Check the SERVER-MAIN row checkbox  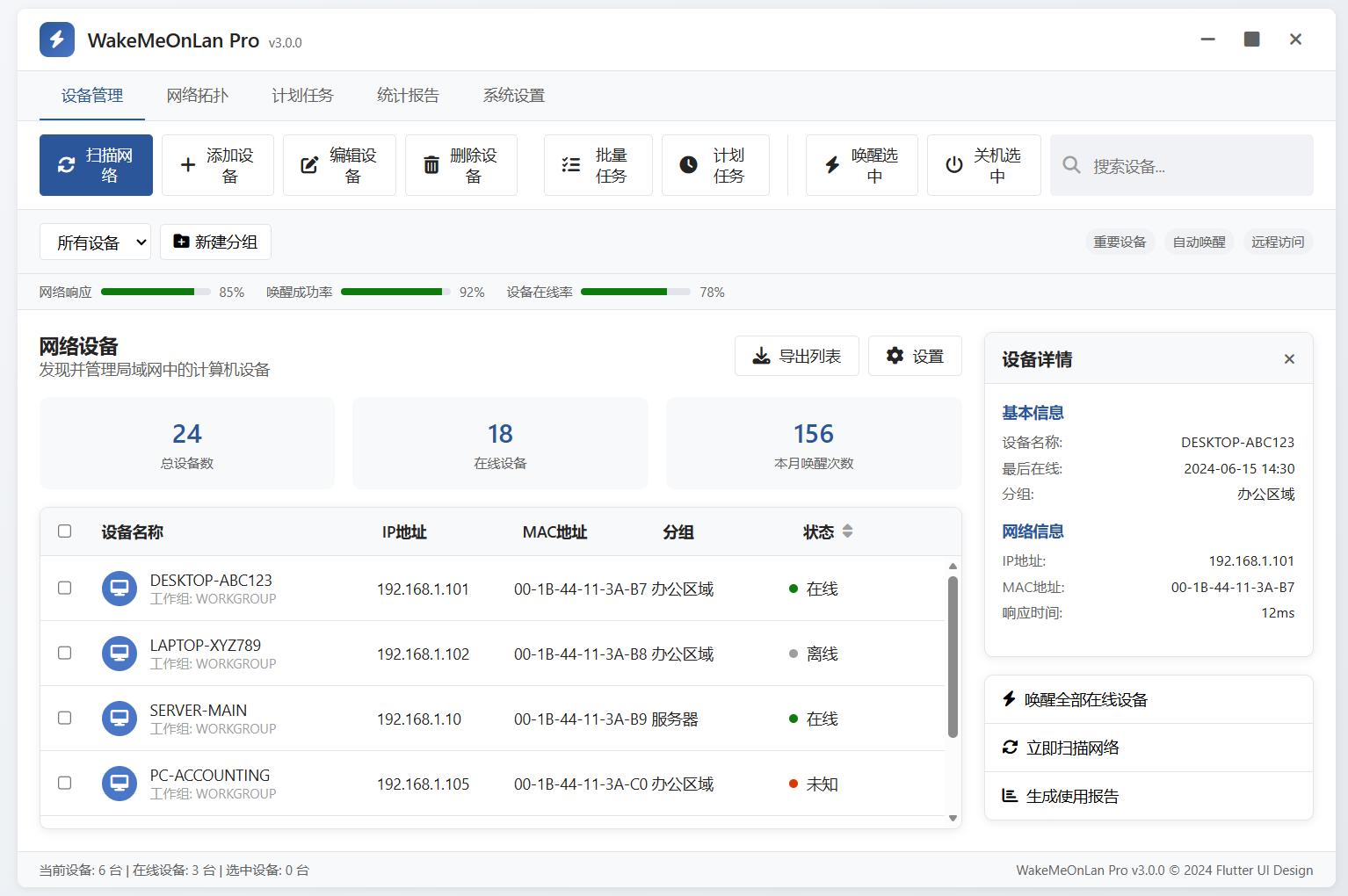coord(64,718)
